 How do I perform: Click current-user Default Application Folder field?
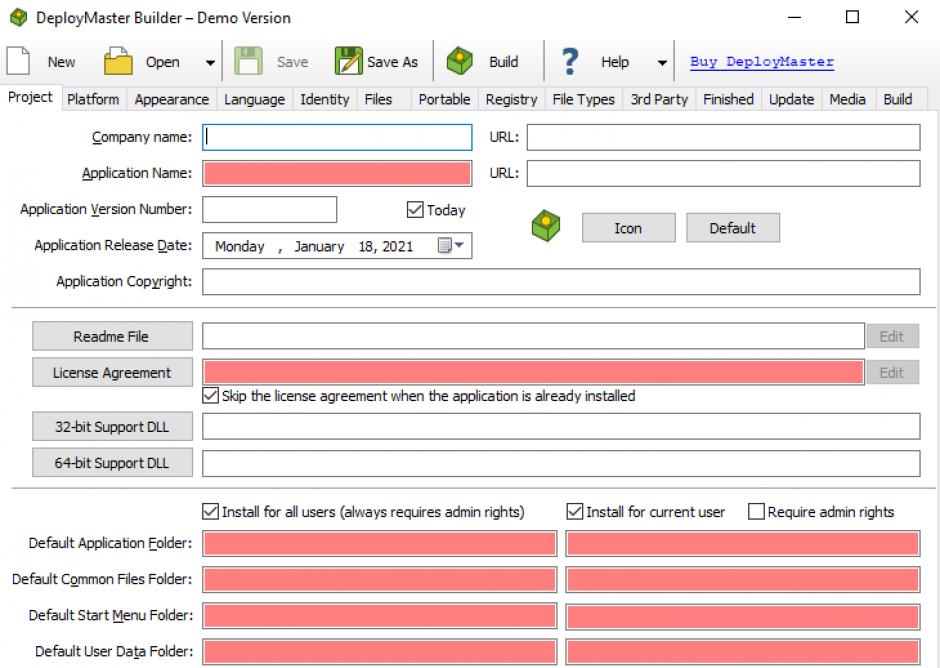(x=743, y=543)
